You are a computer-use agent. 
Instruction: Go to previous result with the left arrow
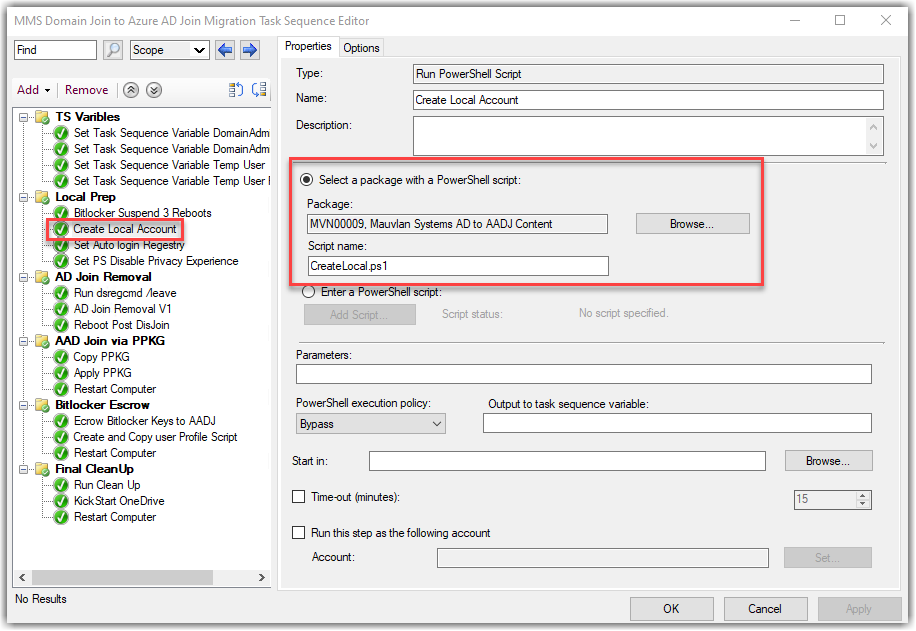[x=225, y=50]
